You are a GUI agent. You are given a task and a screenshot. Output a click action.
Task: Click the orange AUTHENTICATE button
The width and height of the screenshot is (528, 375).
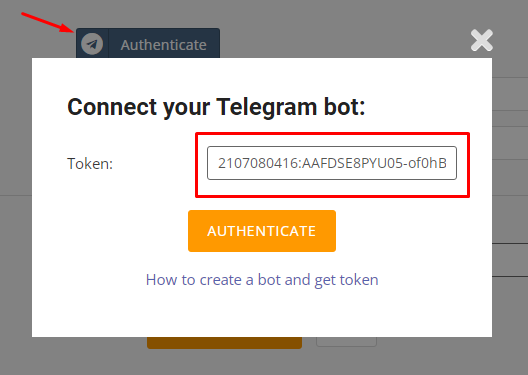pyautogui.click(x=262, y=231)
